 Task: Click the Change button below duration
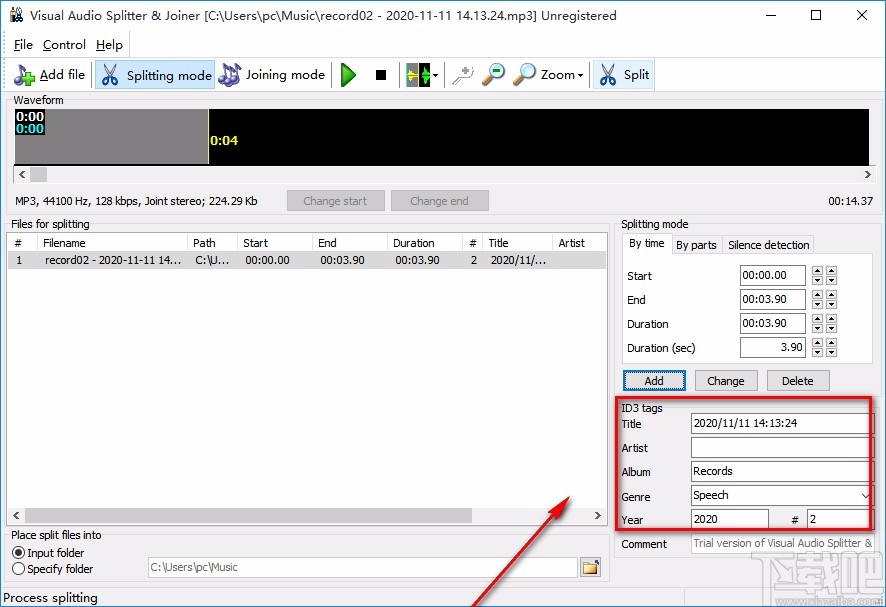(726, 381)
